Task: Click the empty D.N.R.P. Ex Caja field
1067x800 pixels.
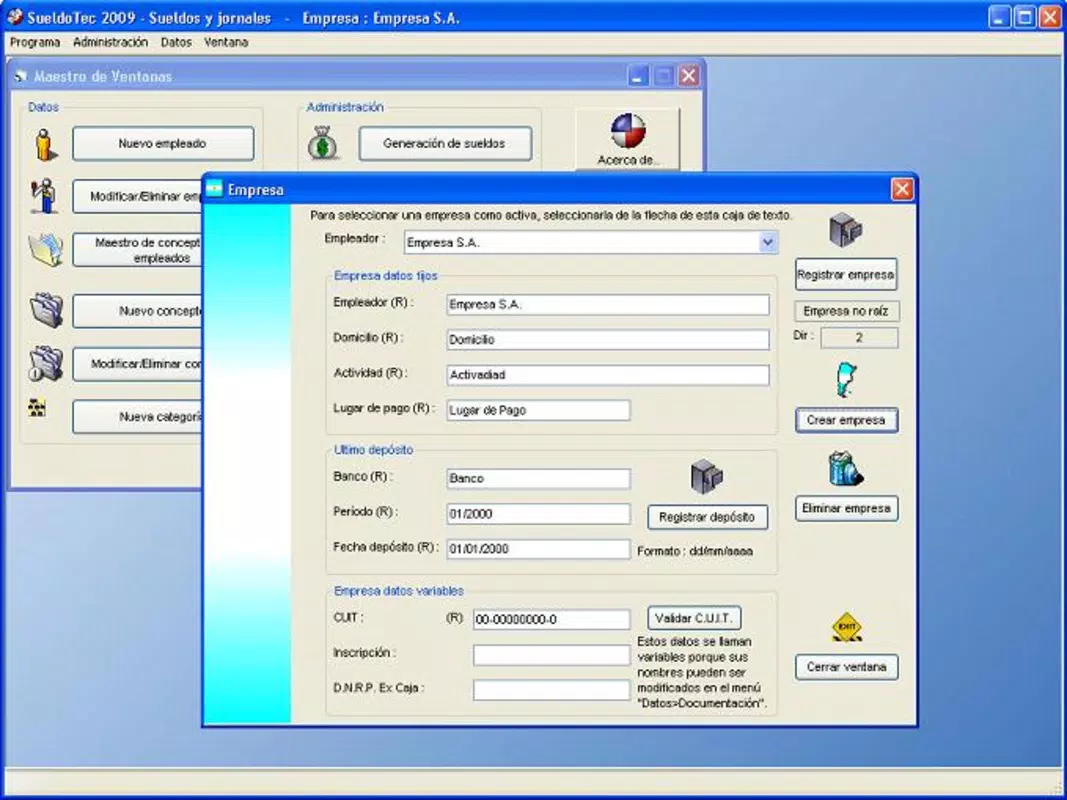Action: pyautogui.click(x=551, y=690)
